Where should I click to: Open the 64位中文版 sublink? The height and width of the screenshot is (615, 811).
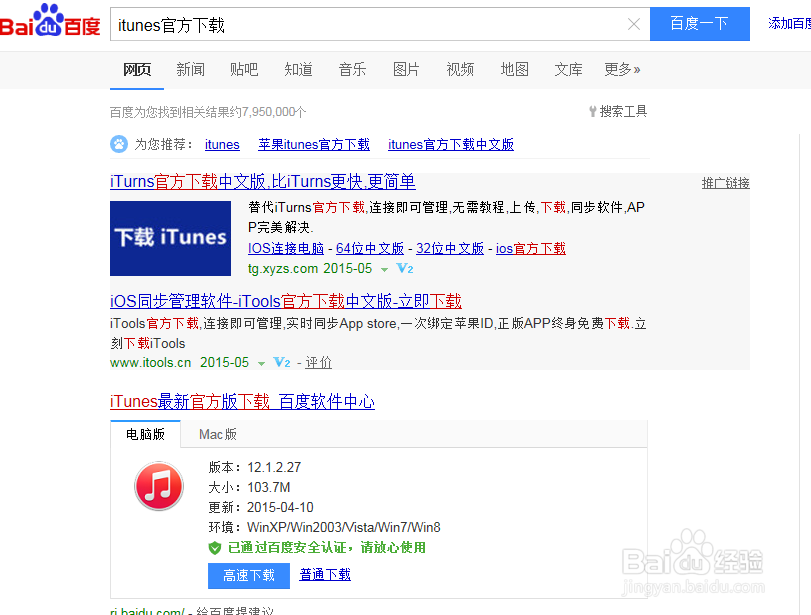(x=370, y=248)
